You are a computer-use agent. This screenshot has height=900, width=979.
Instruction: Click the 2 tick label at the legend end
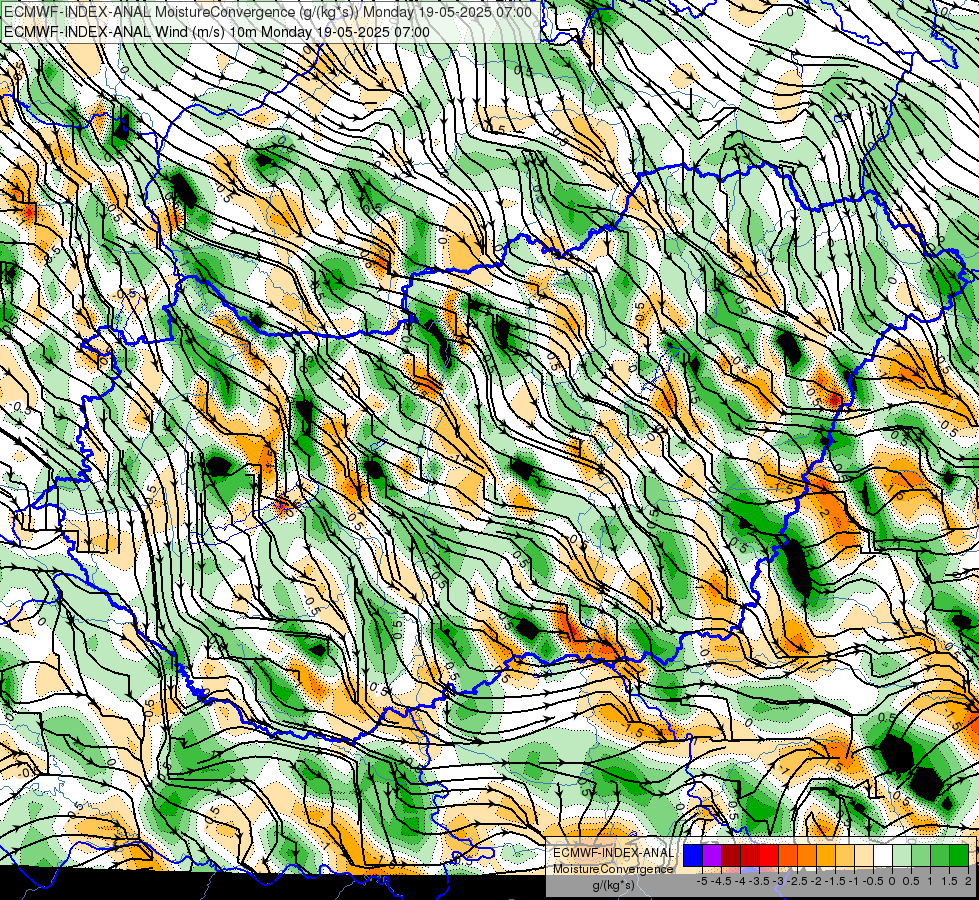pyautogui.click(x=968, y=881)
